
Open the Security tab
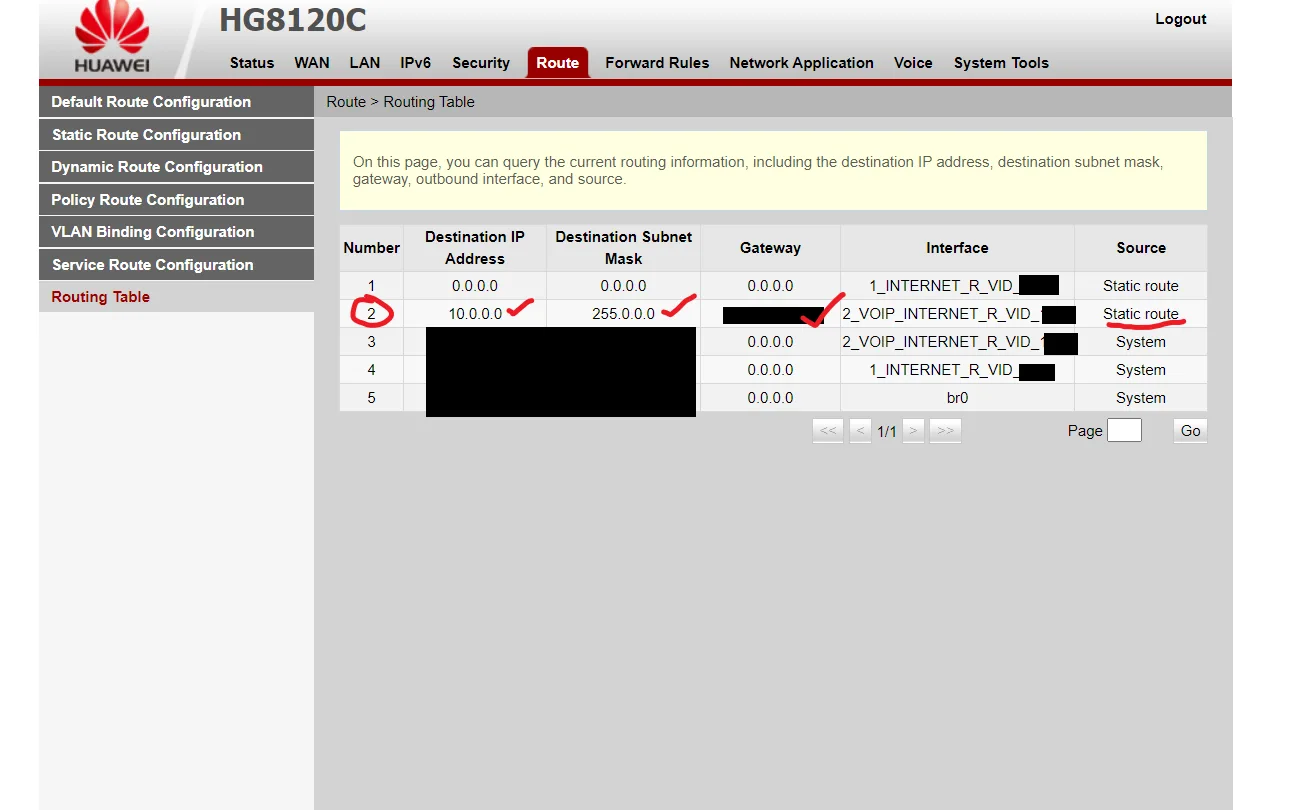480,63
